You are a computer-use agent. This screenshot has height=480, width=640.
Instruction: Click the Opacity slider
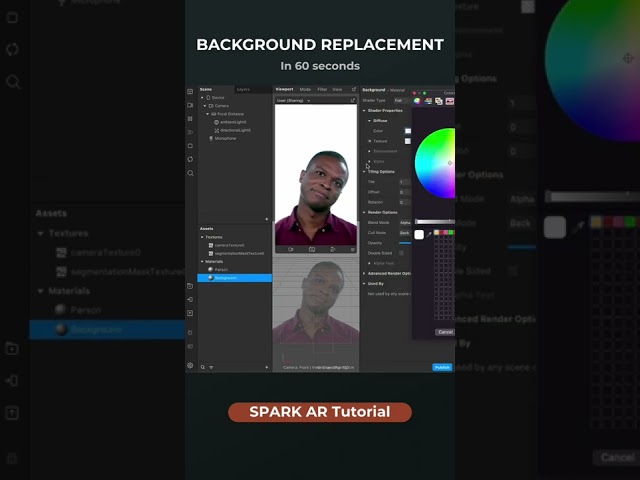click(x=405, y=243)
